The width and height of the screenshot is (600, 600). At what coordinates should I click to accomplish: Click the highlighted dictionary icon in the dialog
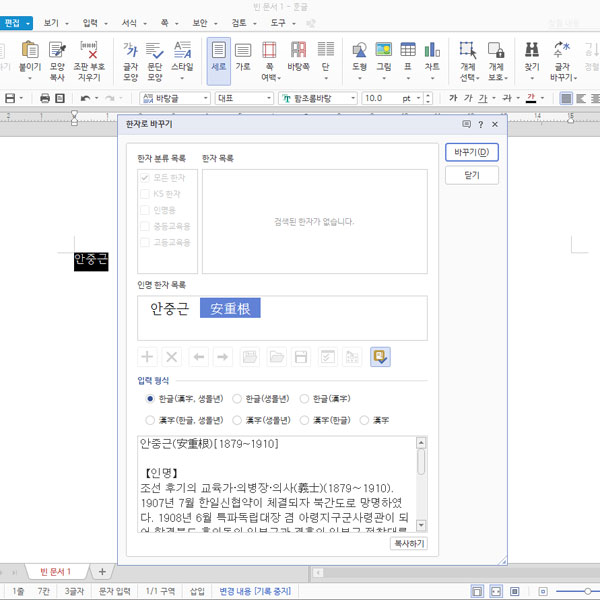tap(380, 357)
